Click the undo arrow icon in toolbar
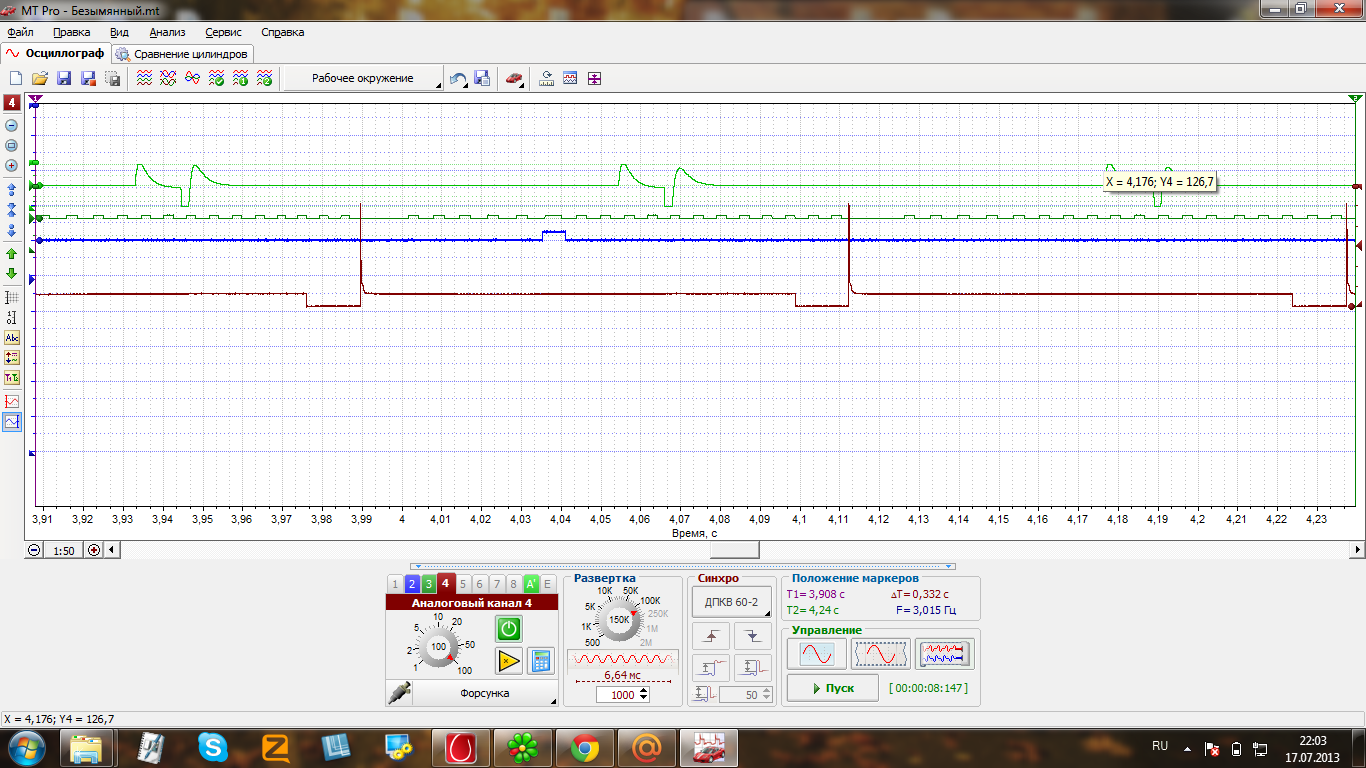Viewport: 1366px width, 768px height. point(458,78)
